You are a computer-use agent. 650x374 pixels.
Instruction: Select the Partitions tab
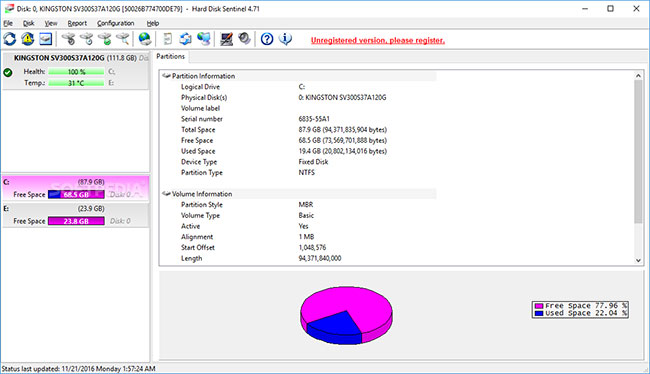pos(170,56)
